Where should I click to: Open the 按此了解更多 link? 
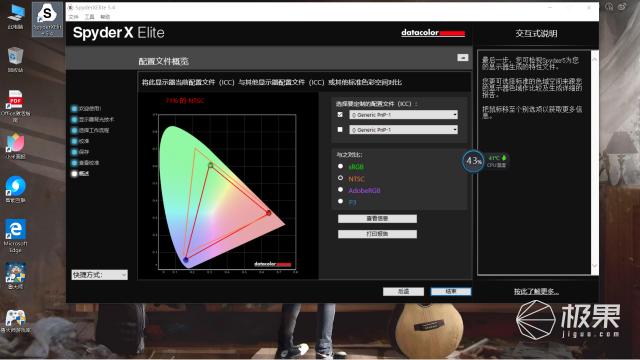(536, 291)
